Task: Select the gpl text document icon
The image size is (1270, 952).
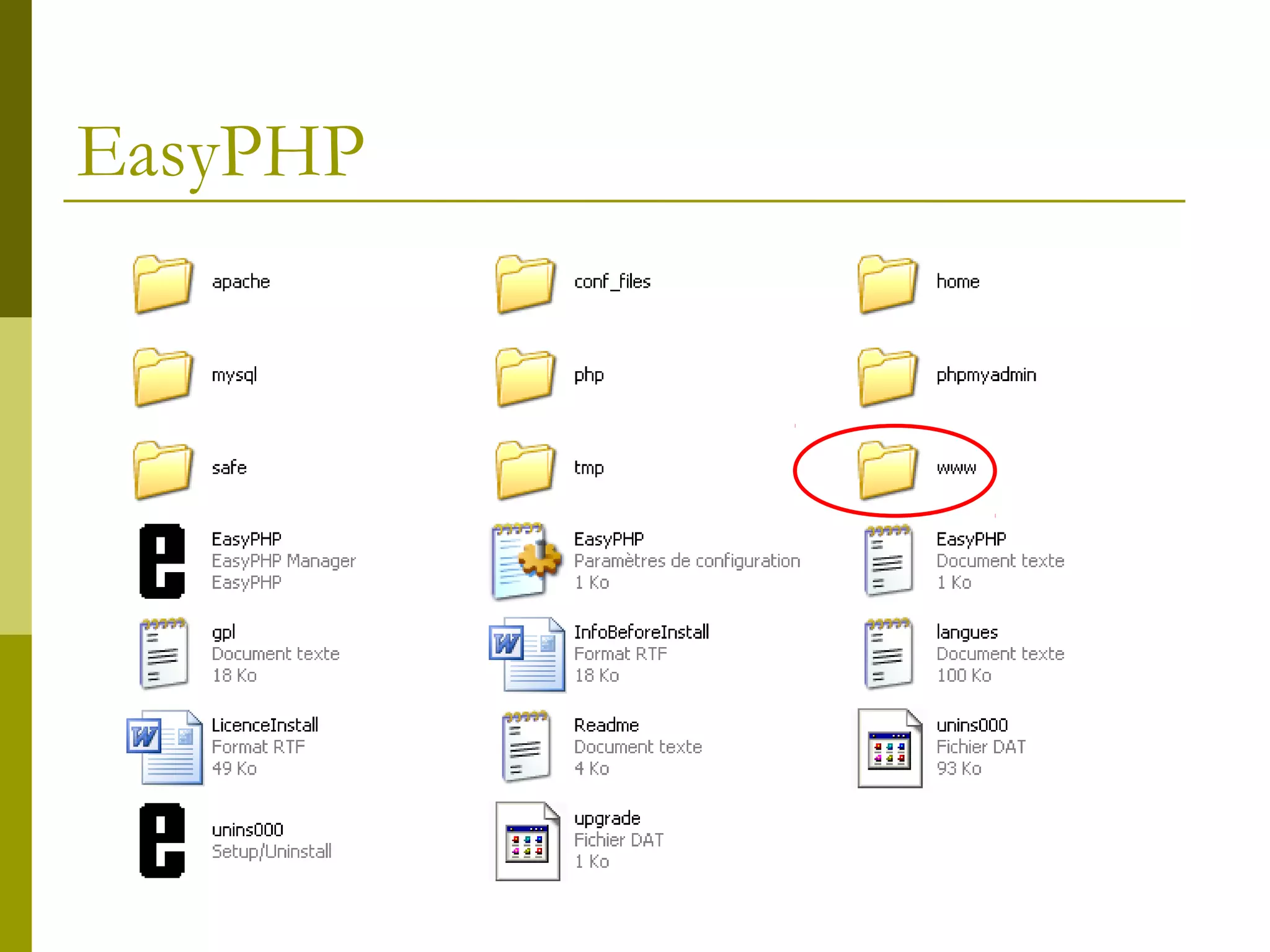Action: pos(163,653)
